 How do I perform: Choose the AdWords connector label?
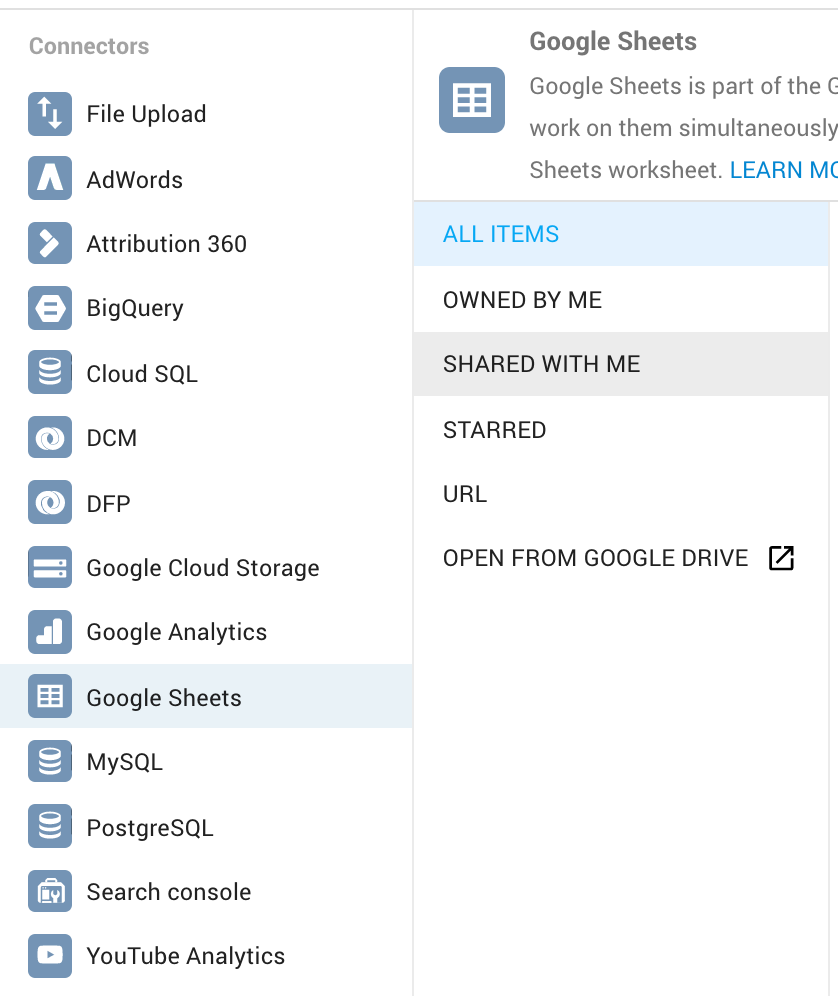135,180
